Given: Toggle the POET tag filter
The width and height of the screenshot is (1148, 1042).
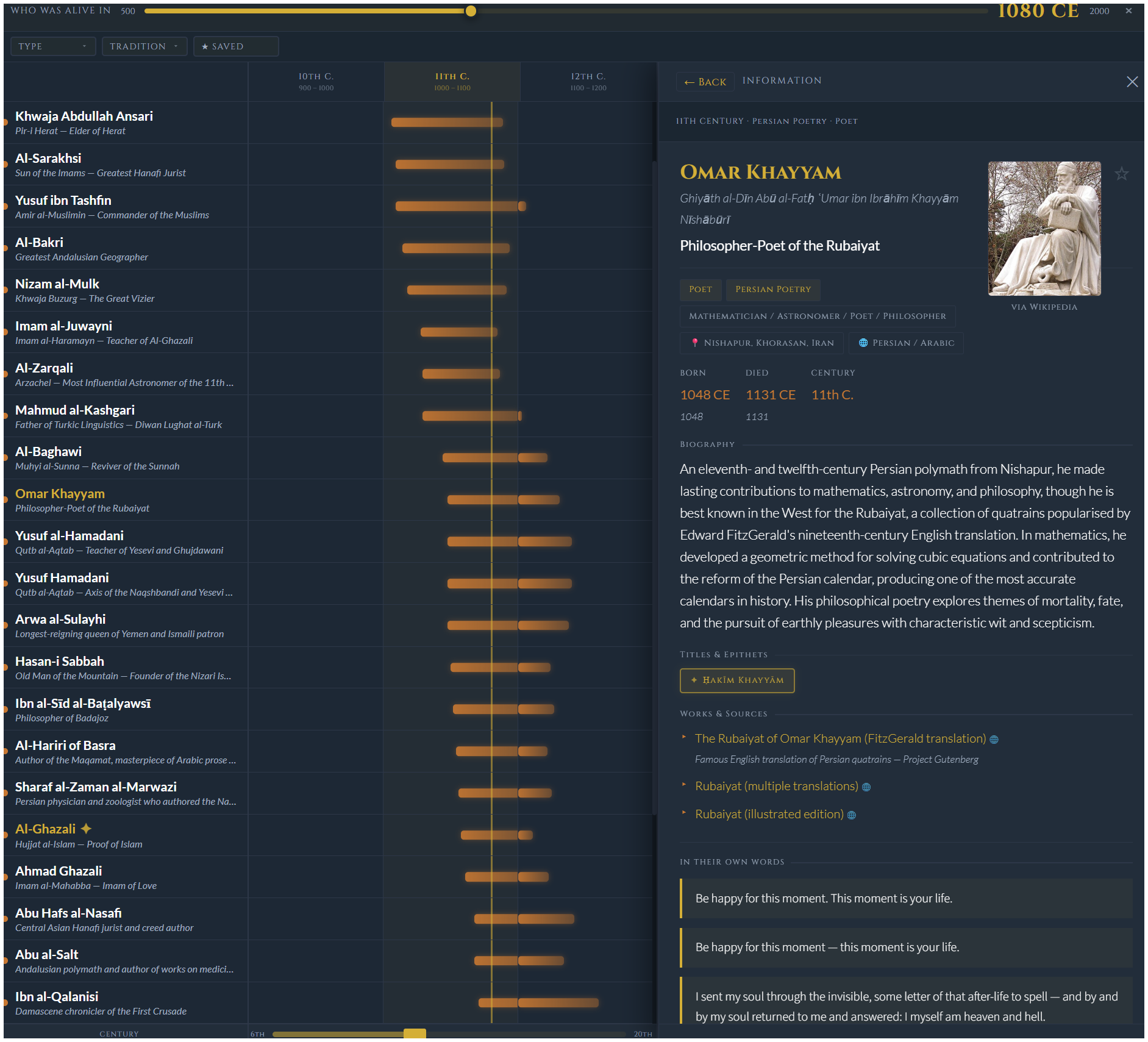Looking at the screenshot, I should (700, 290).
